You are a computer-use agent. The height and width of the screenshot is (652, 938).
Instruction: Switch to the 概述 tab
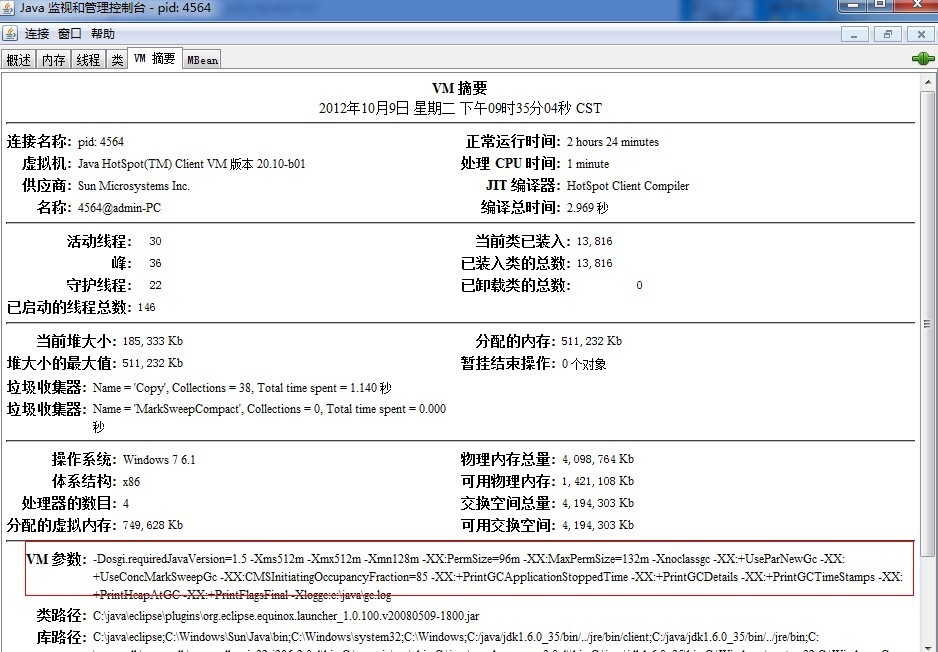[19, 60]
